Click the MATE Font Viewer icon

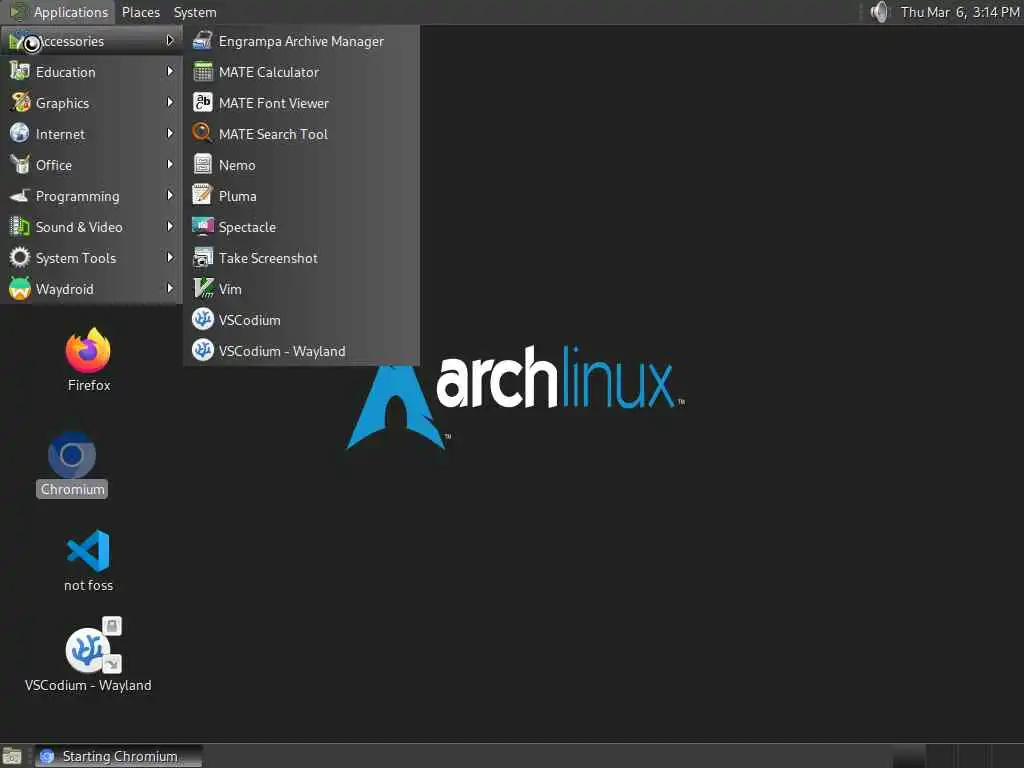[202, 103]
